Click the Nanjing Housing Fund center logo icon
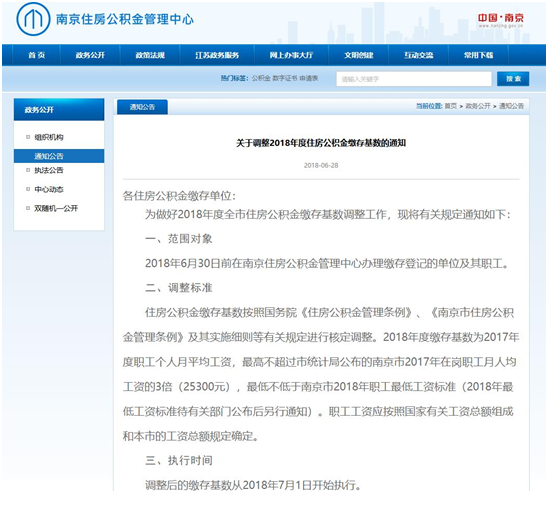This screenshot has height=526, width=546. click(33, 19)
